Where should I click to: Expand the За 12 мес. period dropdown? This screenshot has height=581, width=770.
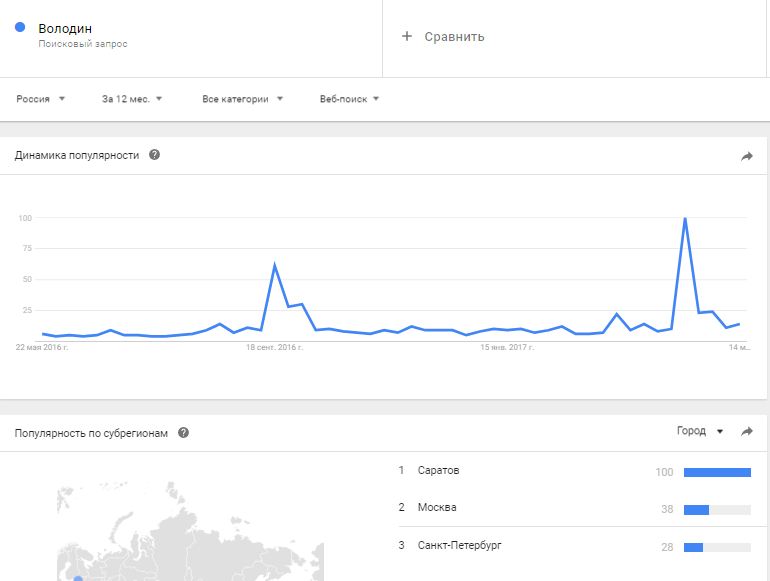click(132, 99)
